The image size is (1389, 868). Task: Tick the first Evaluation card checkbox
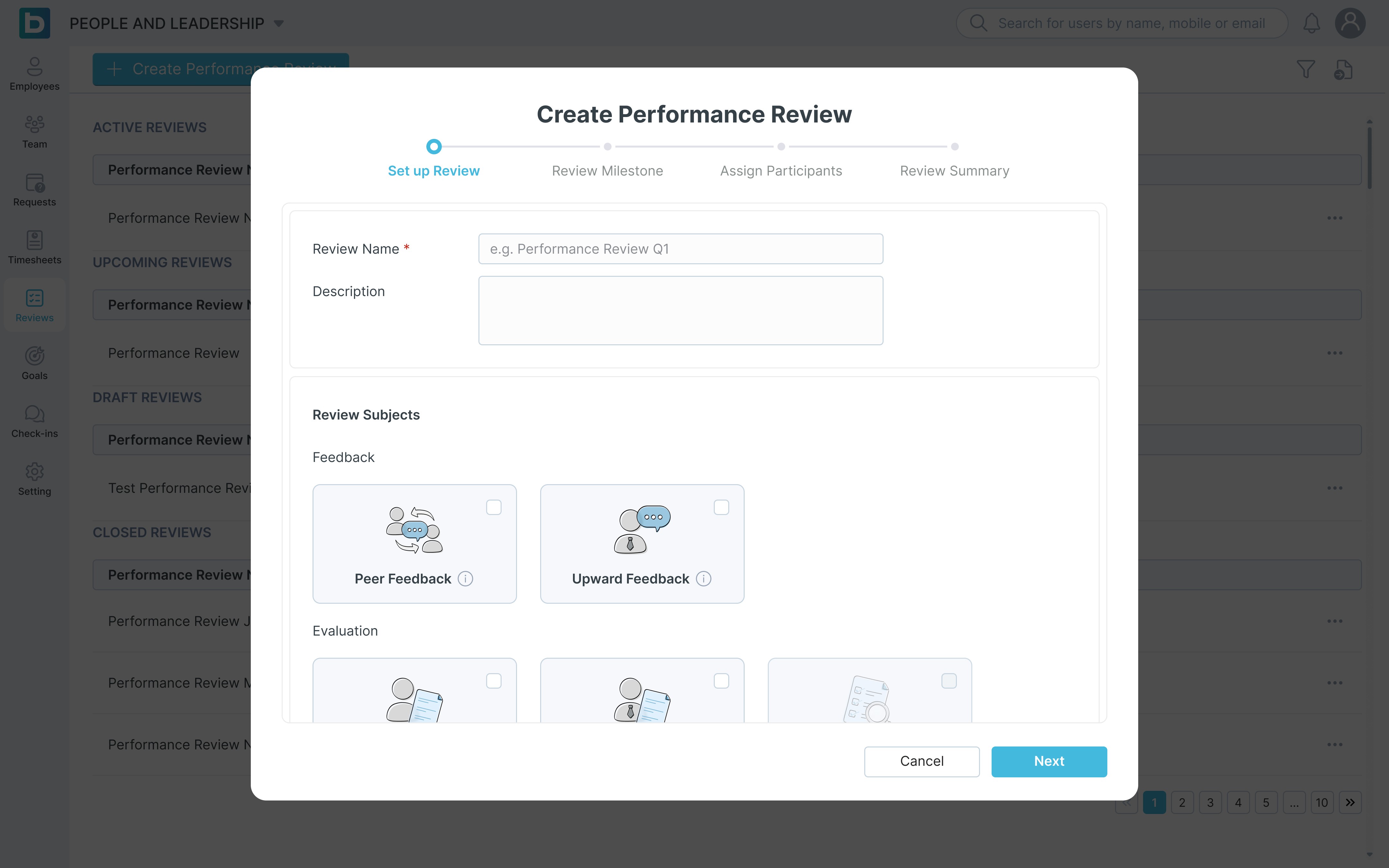tap(494, 681)
